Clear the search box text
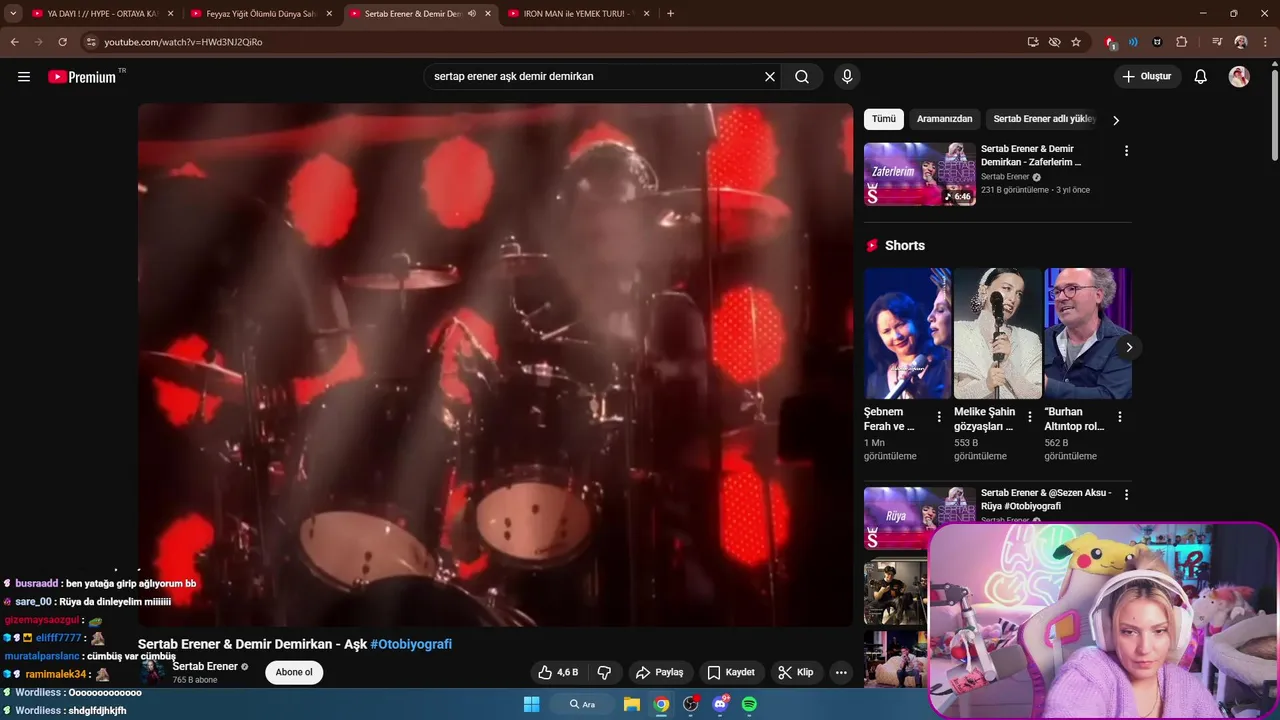The image size is (1280, 720). point(770,77)
